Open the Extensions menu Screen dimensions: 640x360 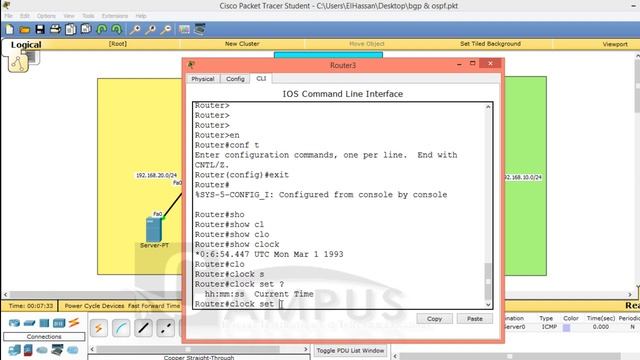115,16
